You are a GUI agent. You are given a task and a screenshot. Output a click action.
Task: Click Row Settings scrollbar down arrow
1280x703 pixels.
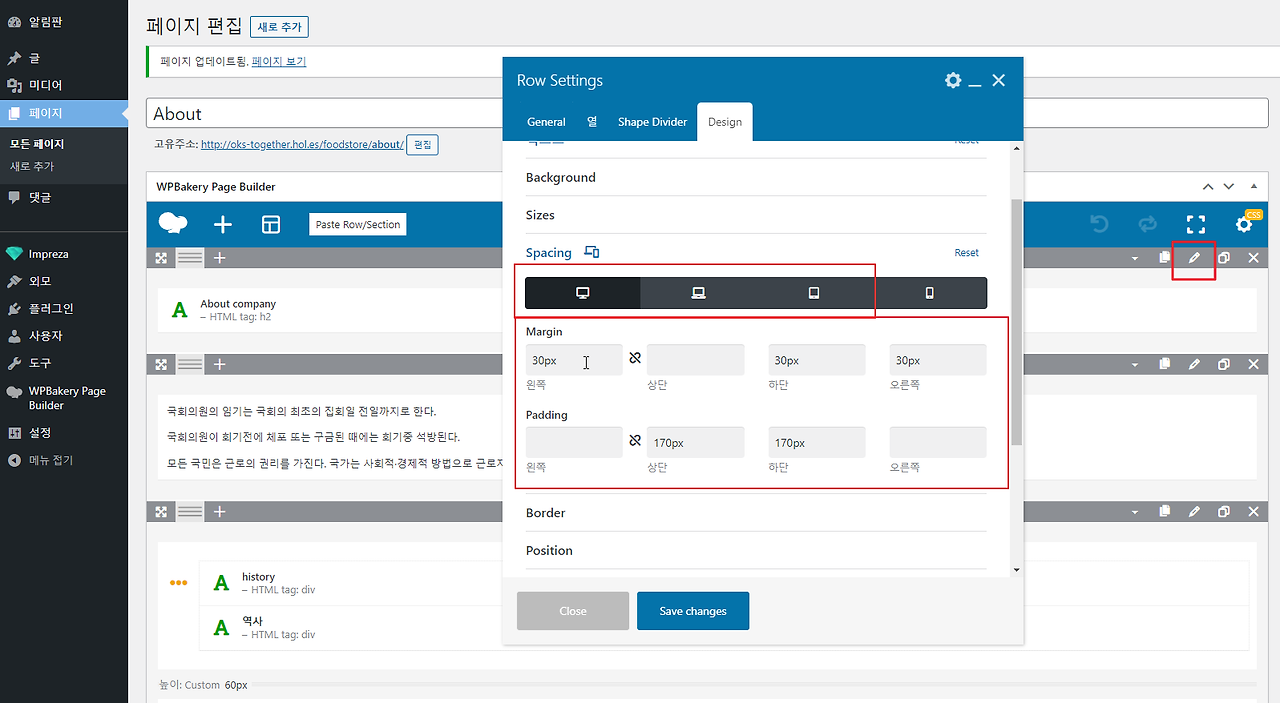coord(1017,569)
